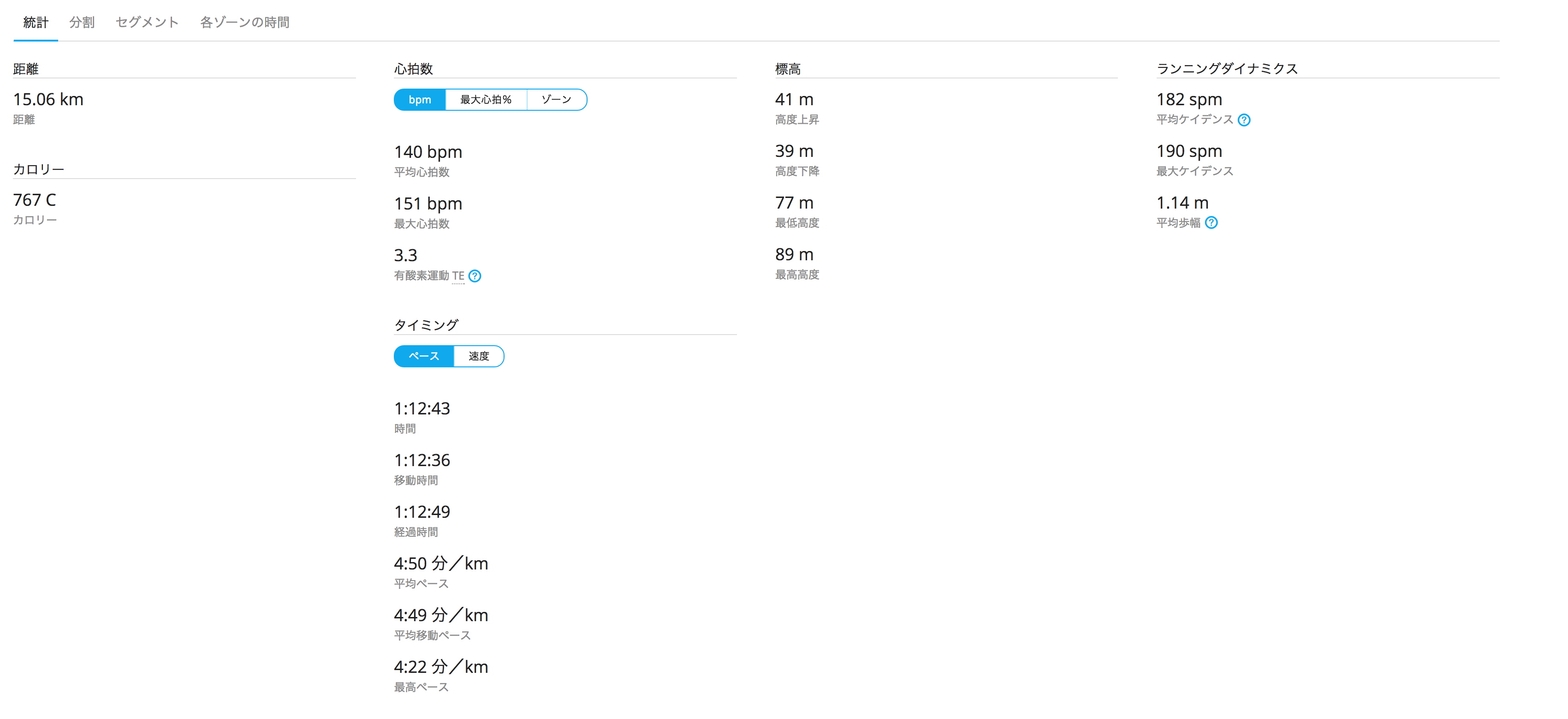This screenshot has width=1568, height=719.
Task: Click the 89 m maximum elevation
Action: (x=794, y=255)
